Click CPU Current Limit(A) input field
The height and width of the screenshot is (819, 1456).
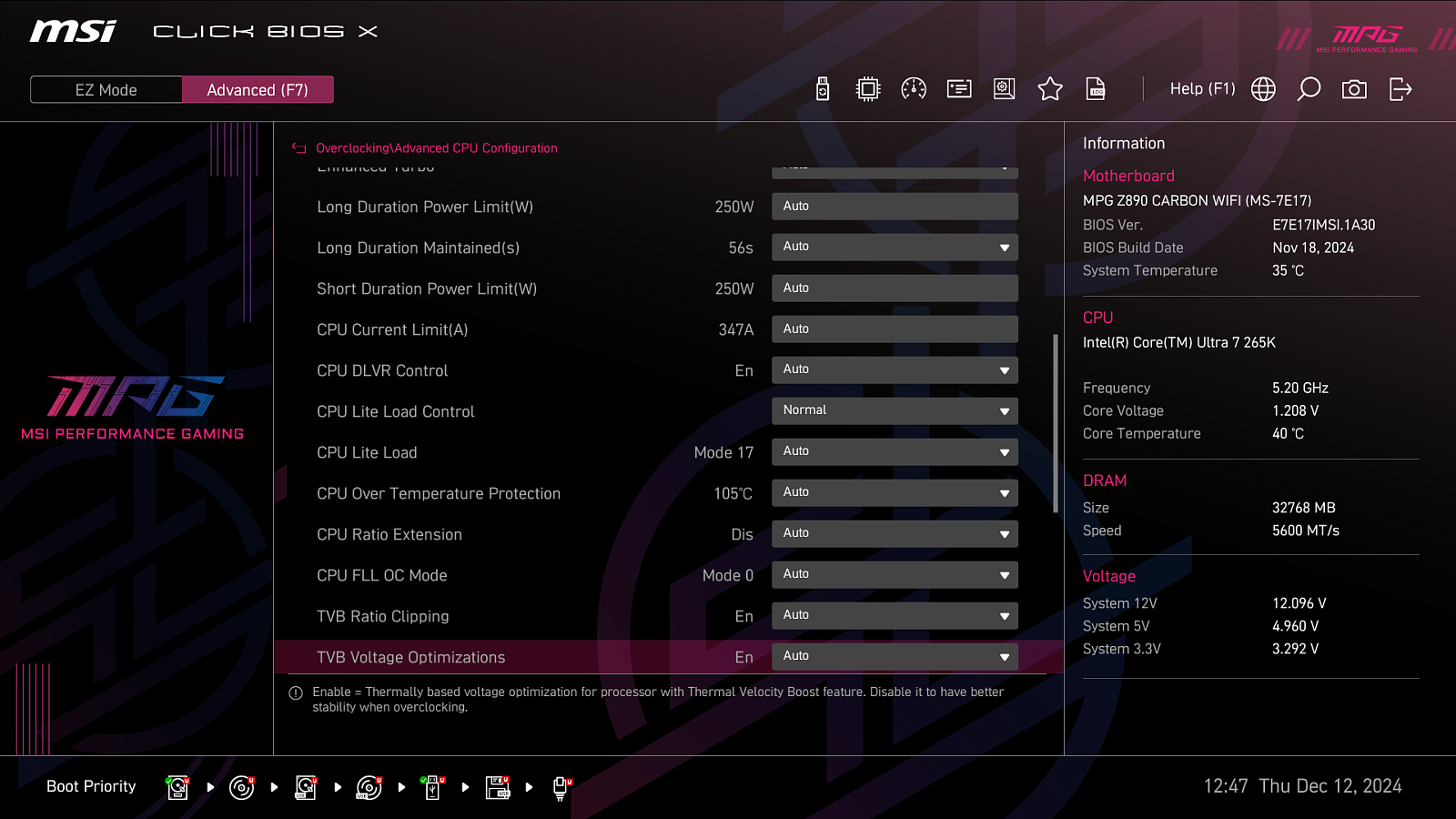(x=895, y=329)
